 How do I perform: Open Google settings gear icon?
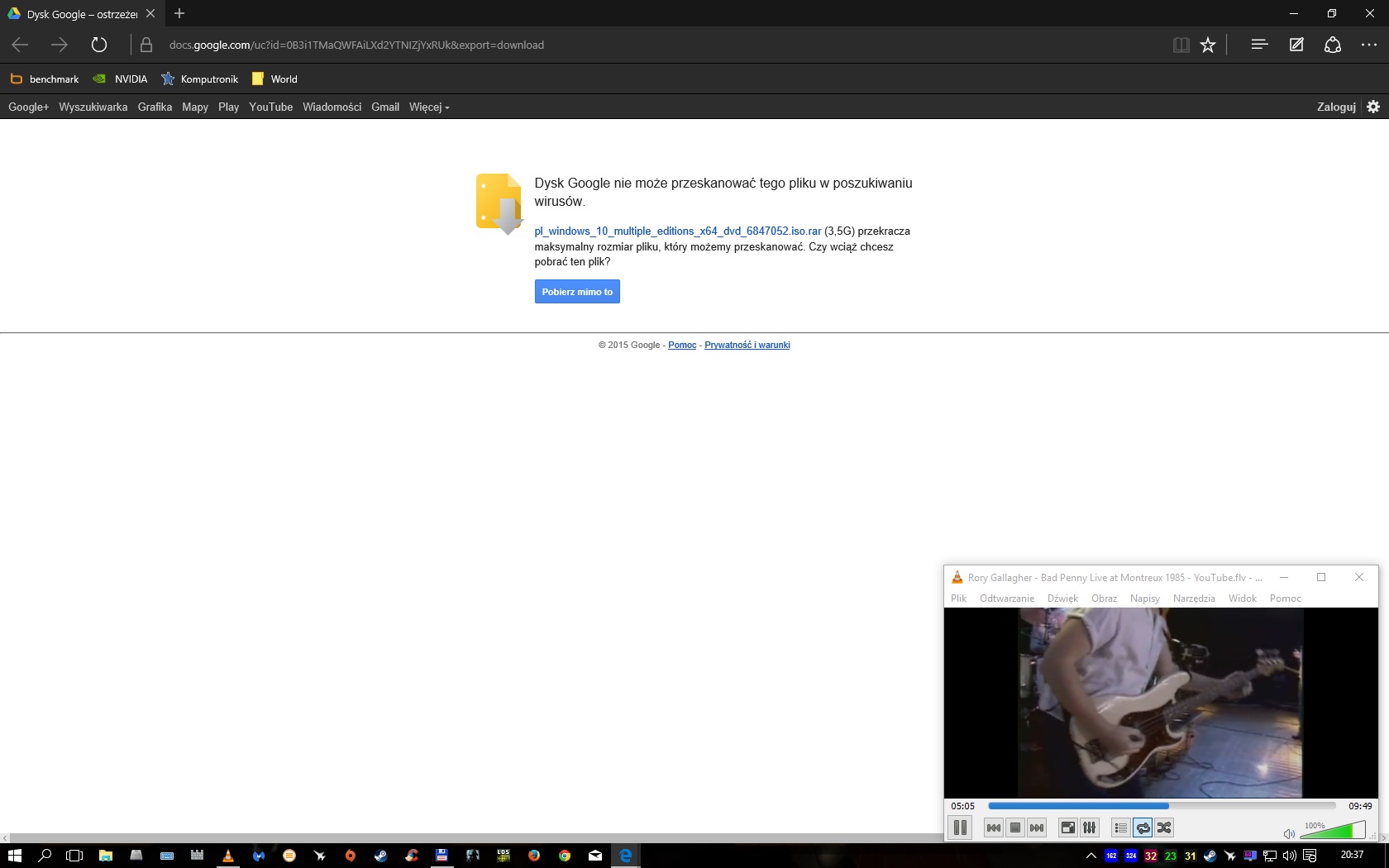[1373, 107]
